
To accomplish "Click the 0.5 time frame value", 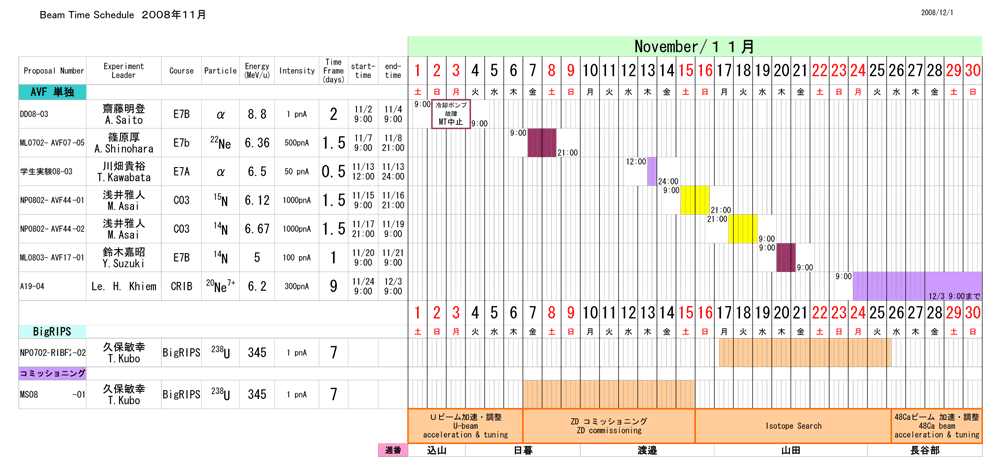I will click(333, 172).
